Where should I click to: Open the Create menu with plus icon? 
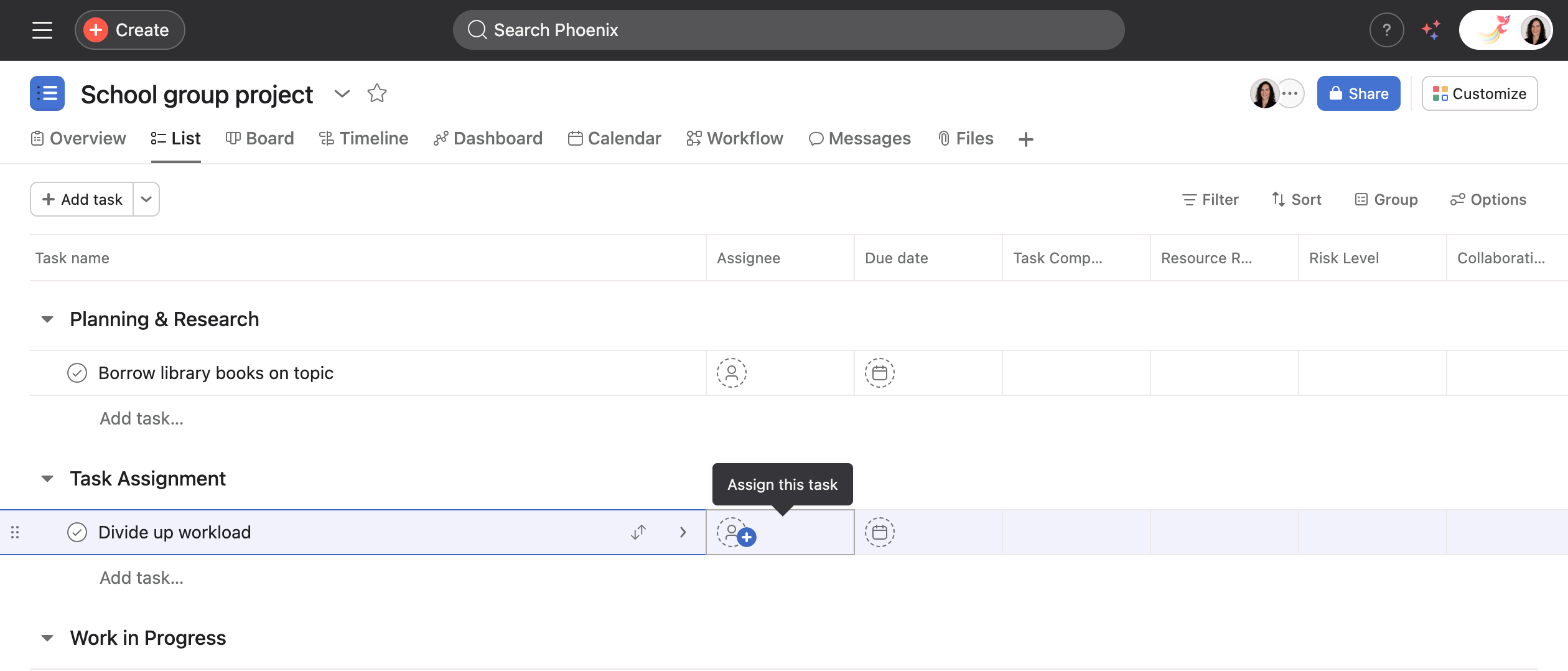(129, 29)
